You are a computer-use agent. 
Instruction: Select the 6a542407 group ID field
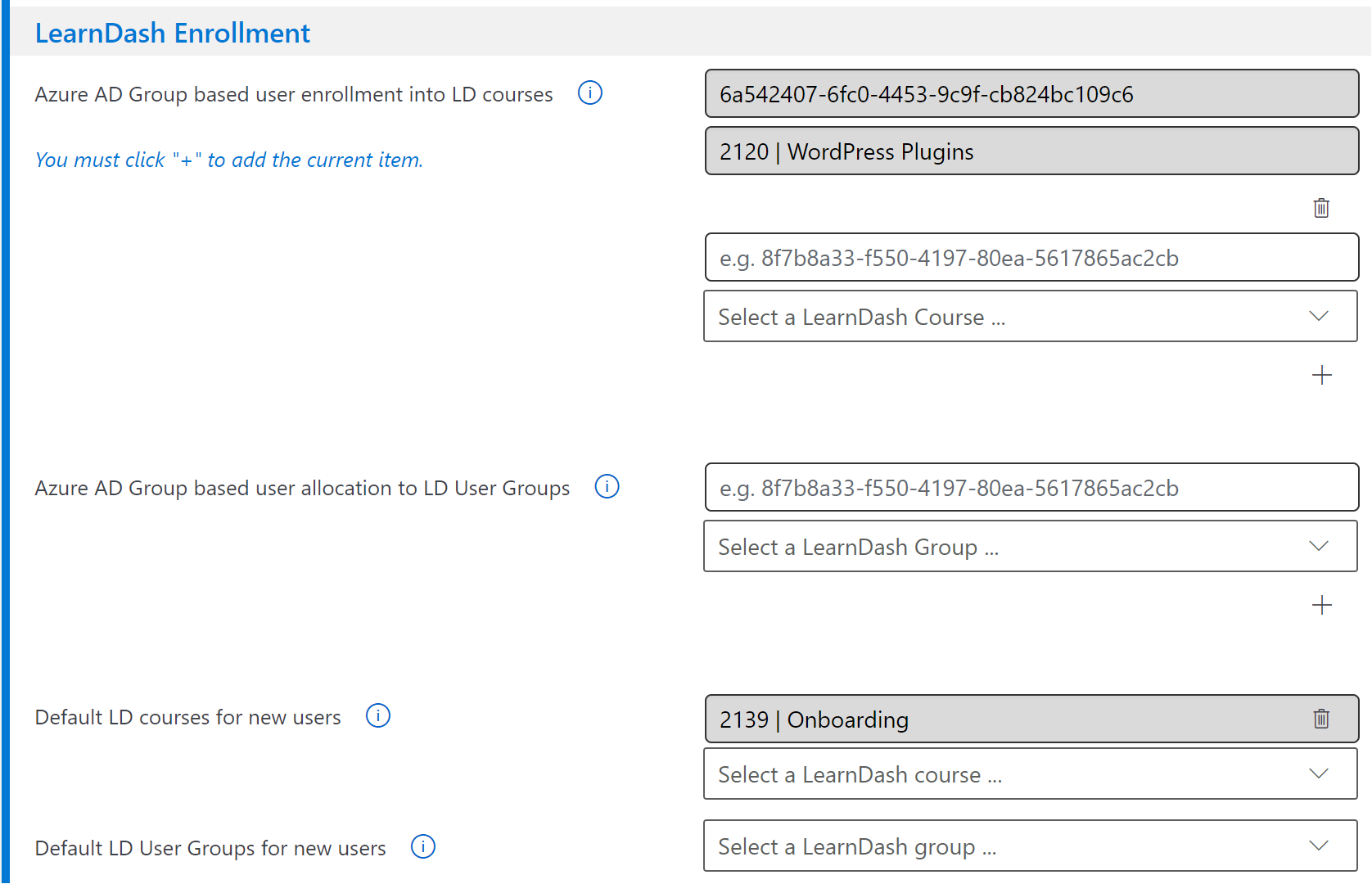[1031, 94]
